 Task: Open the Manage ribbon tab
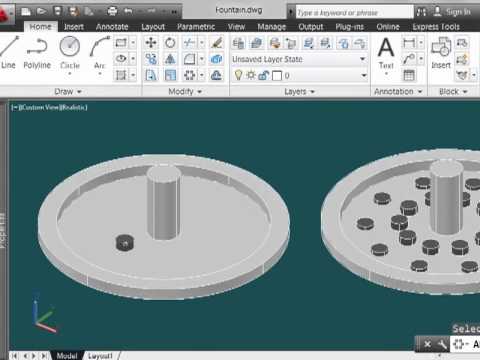click(x=272, y=27)
